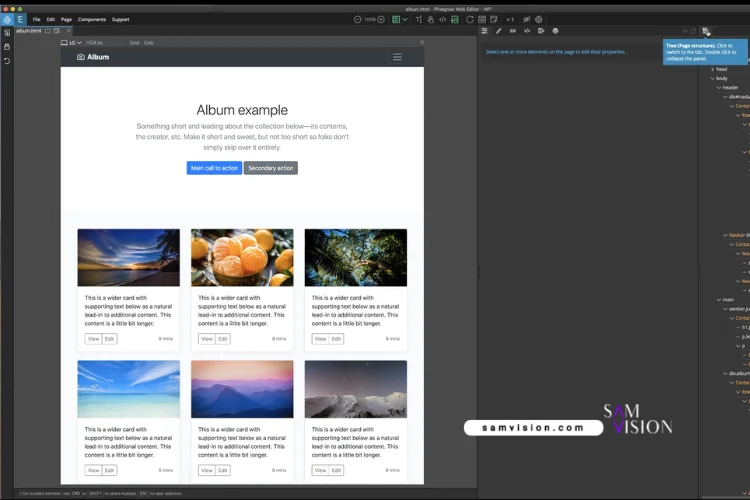Click the Main call to action button
750x500 pixels.
tap(214, 168)
